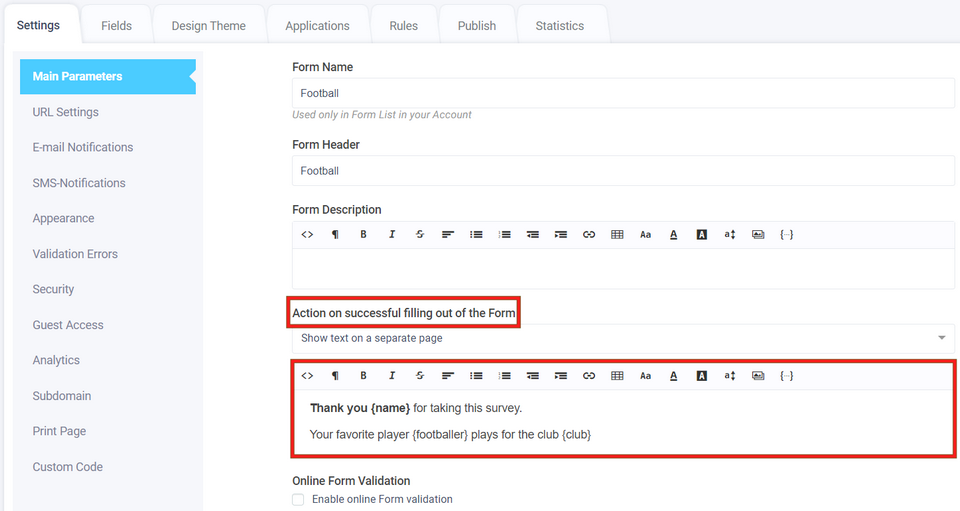
Task: Open 'Show text on a separate page' dropdown
Action: (623, 338)
